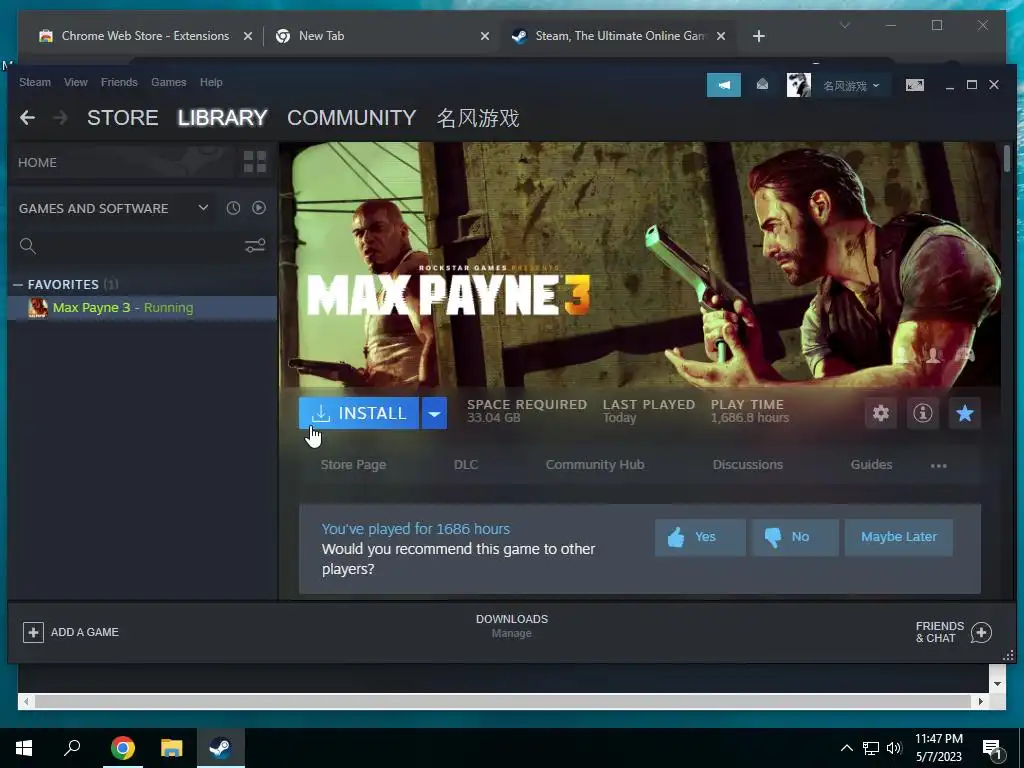This screenshot has width=1024, height=768.
Task: Open advanced library filter options icon
Action: click(255, 246)
